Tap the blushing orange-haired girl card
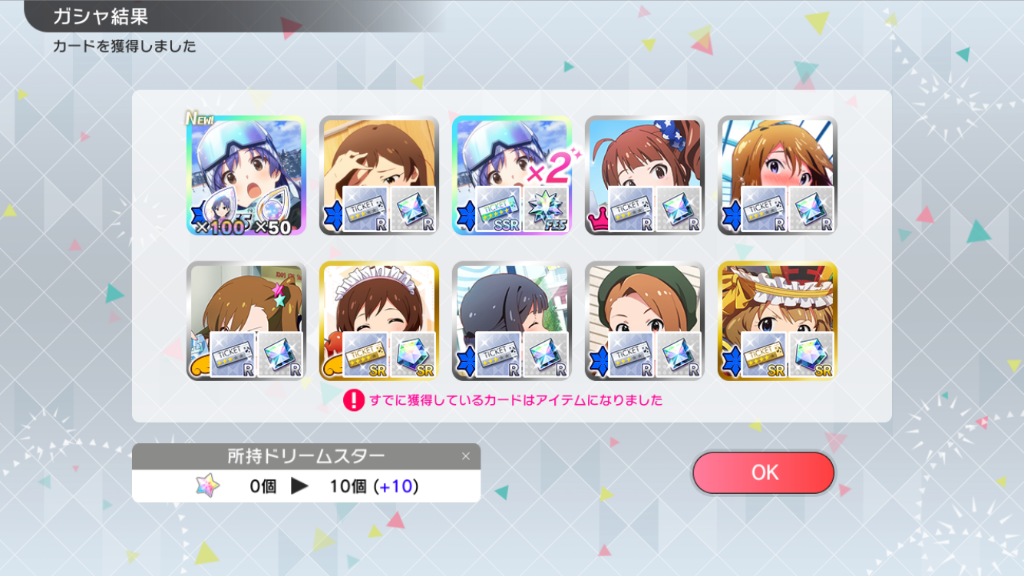Screen dimensions: 1024x576 pyautogui.click(x=777, y=176)
